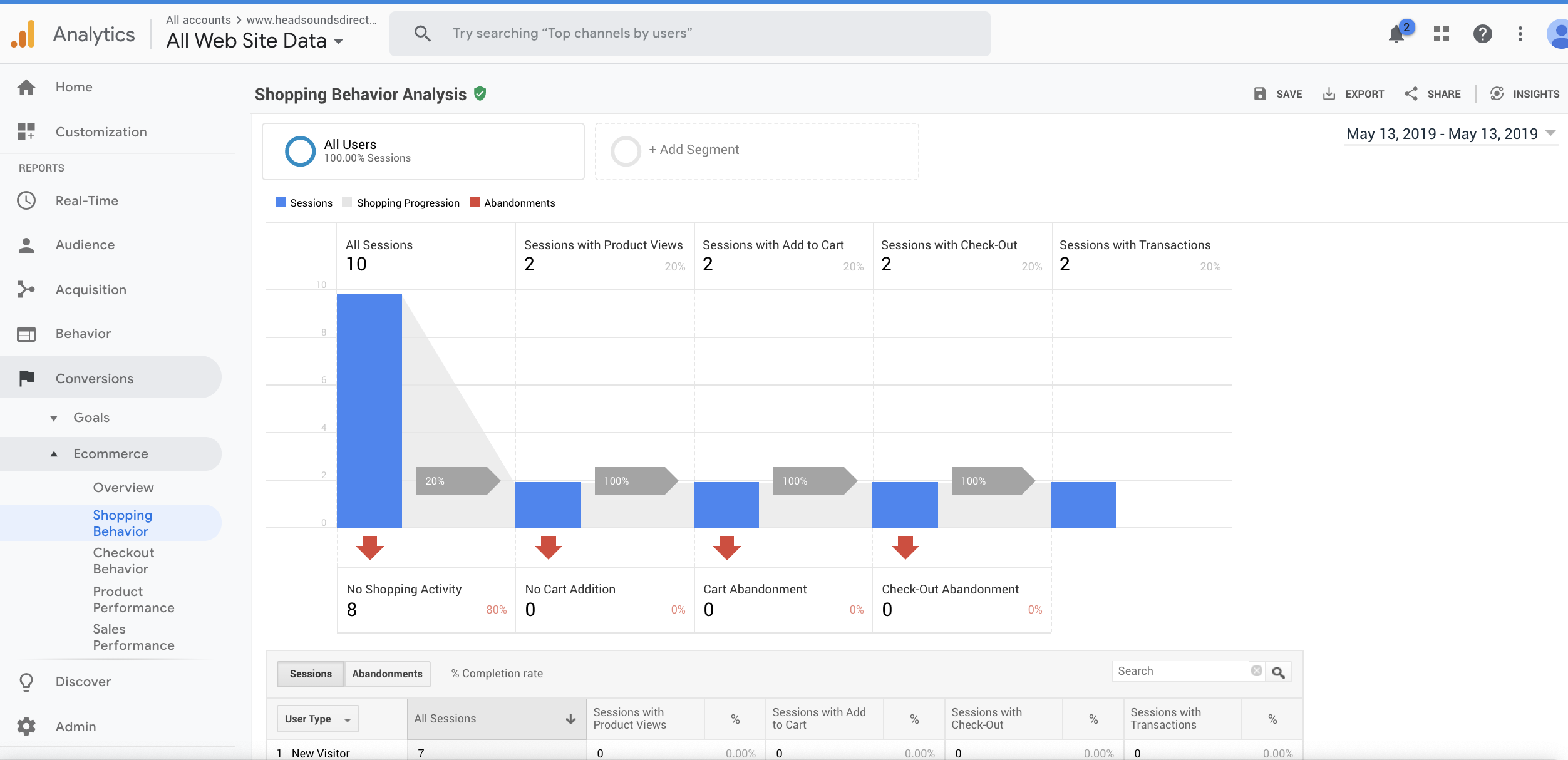
Task: Click the Insights icon
Action: pos(1497,94)
